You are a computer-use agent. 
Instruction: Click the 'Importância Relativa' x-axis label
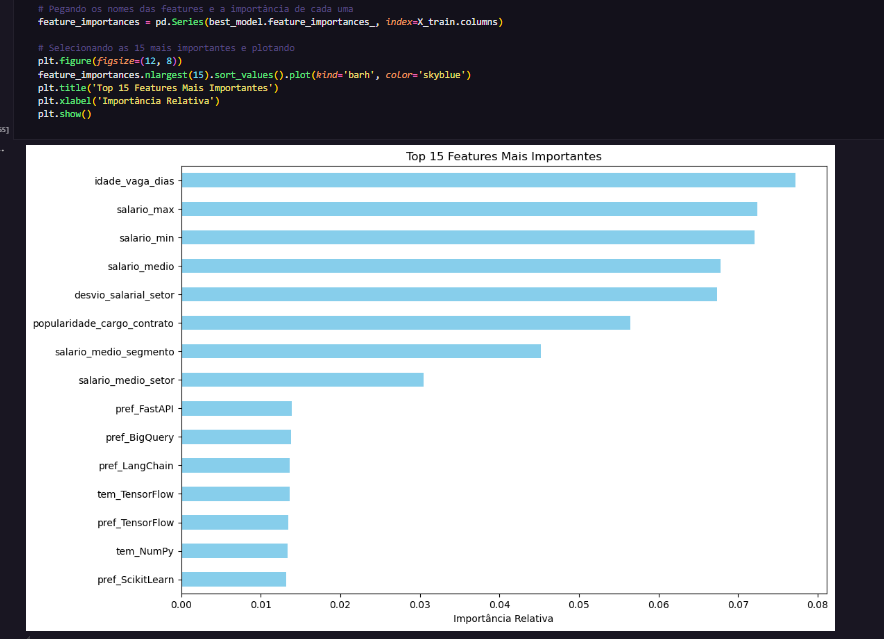[x=503, y=618]
